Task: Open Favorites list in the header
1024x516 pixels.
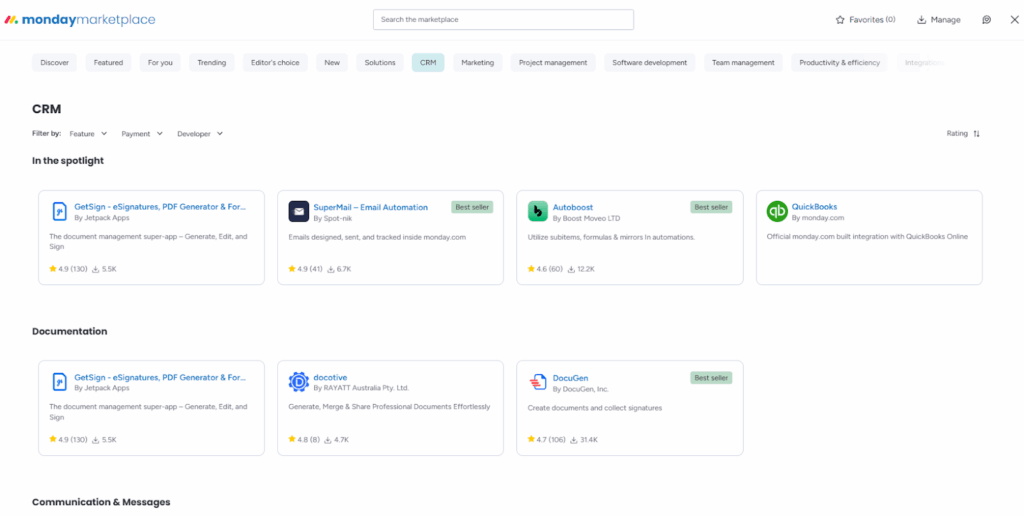Action: (865, 20)
